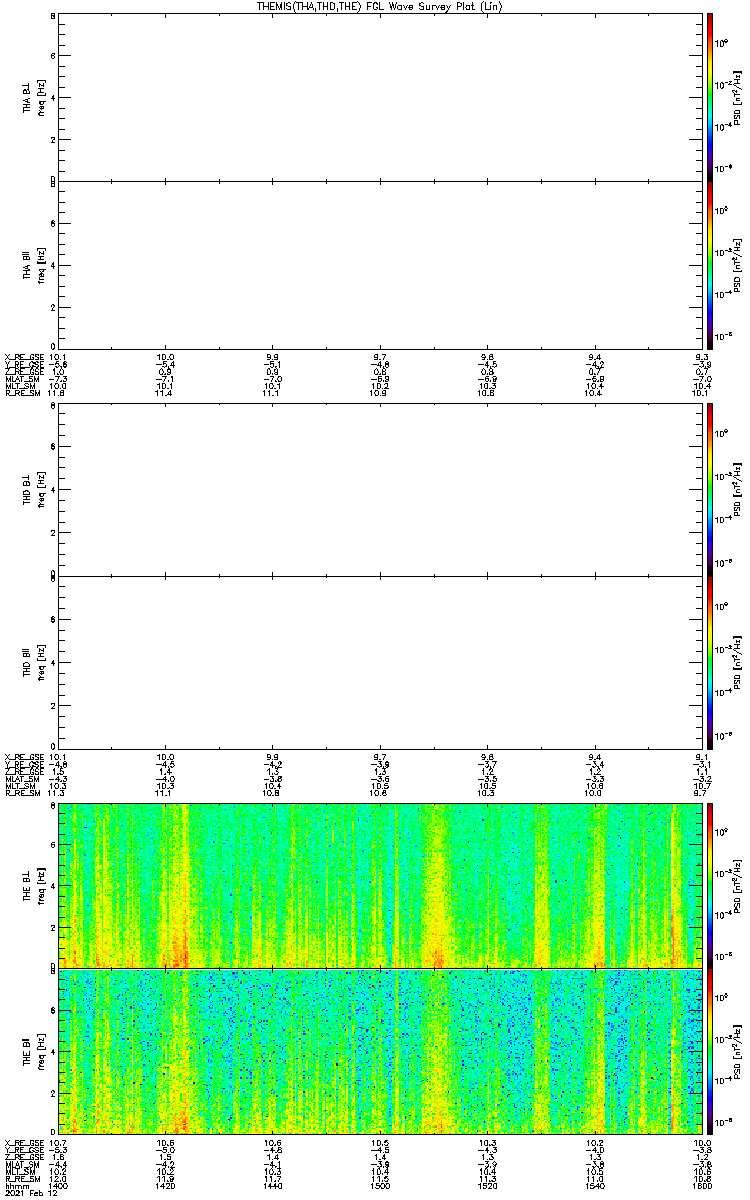Viewport: 750px width, 1200px height.
Task: Click the color bar beside the top THA panel
Action: 709,96
